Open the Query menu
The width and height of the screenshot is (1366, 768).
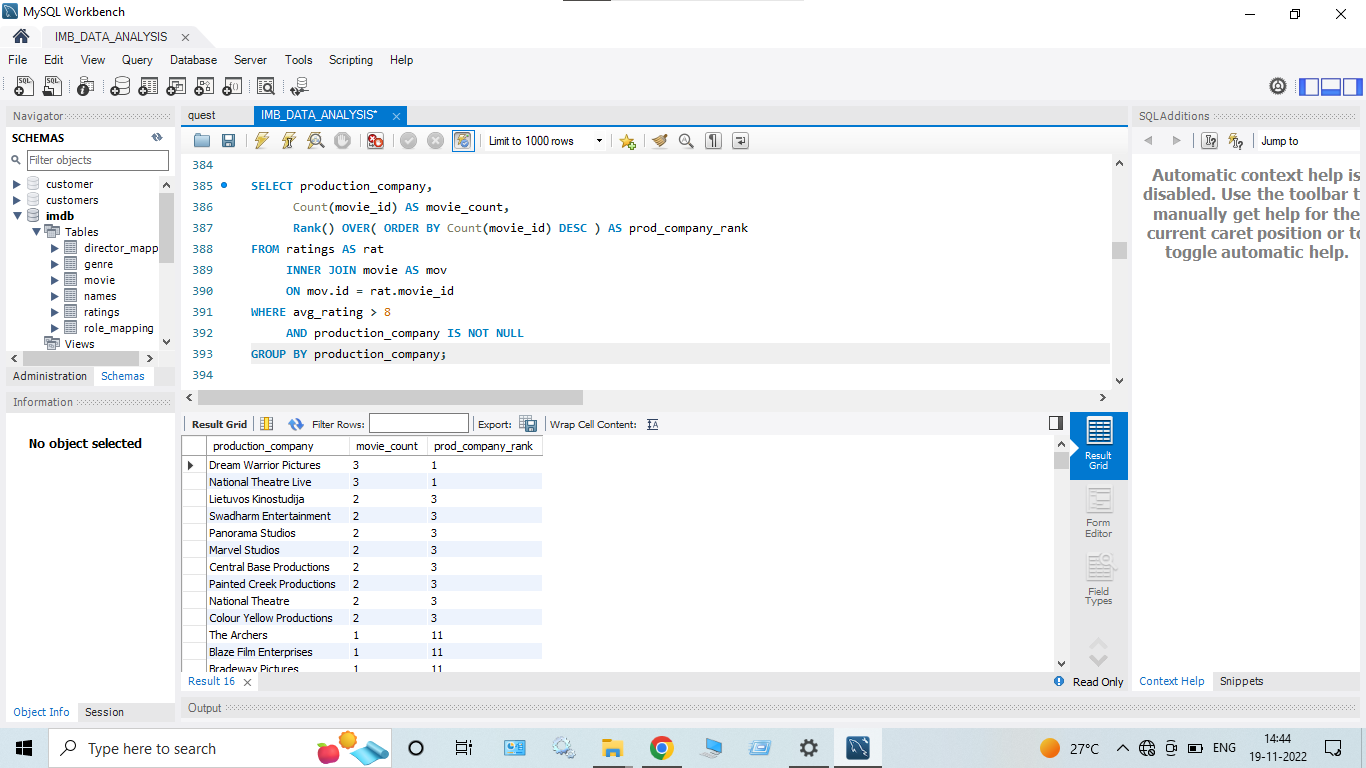(137, 60)
